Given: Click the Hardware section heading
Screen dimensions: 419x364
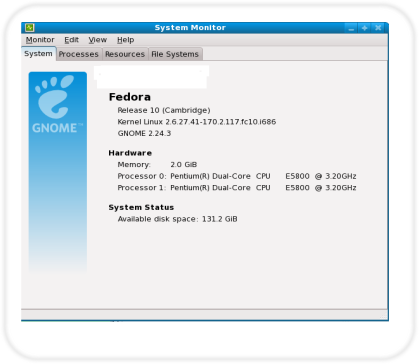Looking at the screenshot, I should [130, 153].
